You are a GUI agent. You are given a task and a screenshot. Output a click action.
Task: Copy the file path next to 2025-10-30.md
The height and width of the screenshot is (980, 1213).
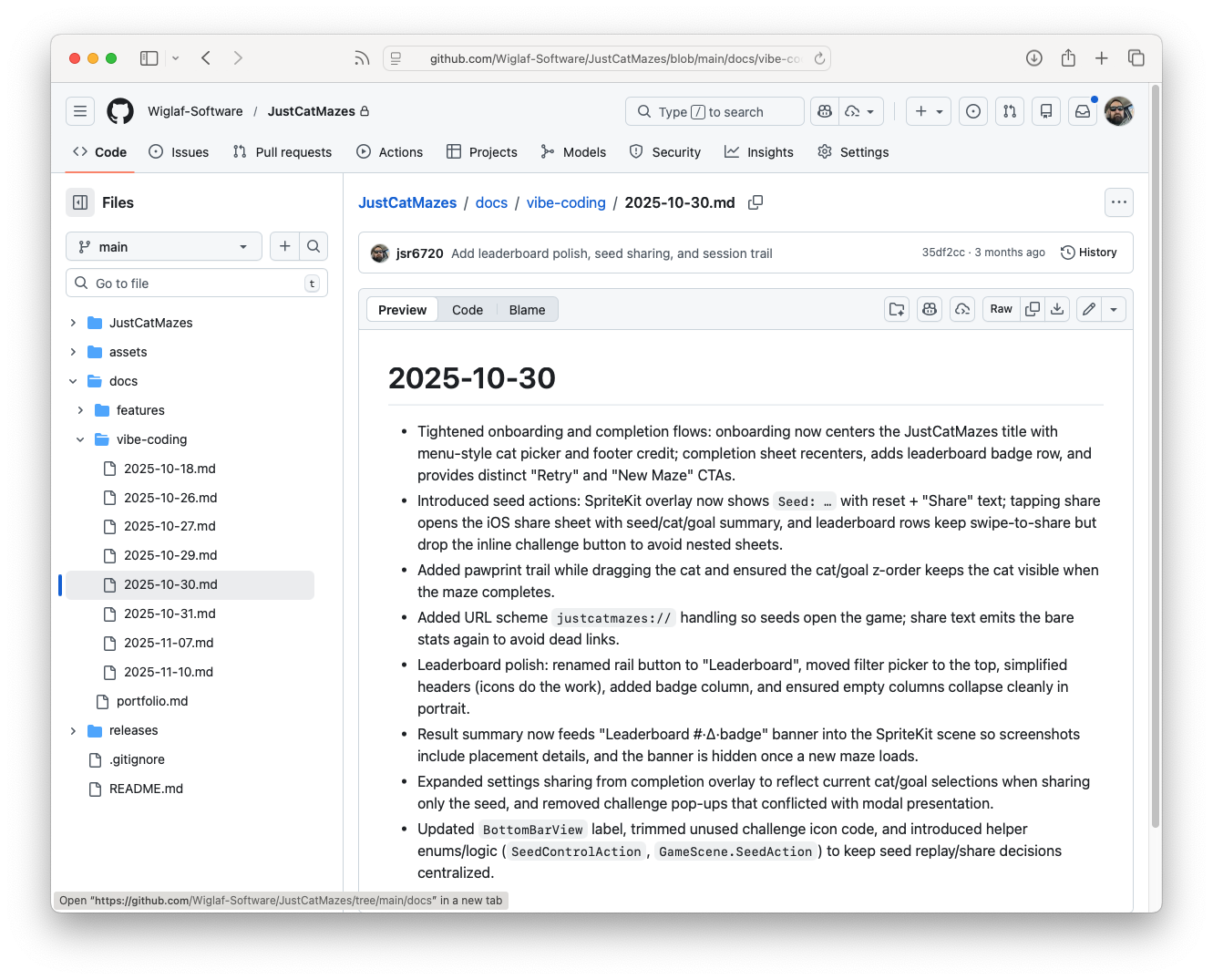pos(756,202)
